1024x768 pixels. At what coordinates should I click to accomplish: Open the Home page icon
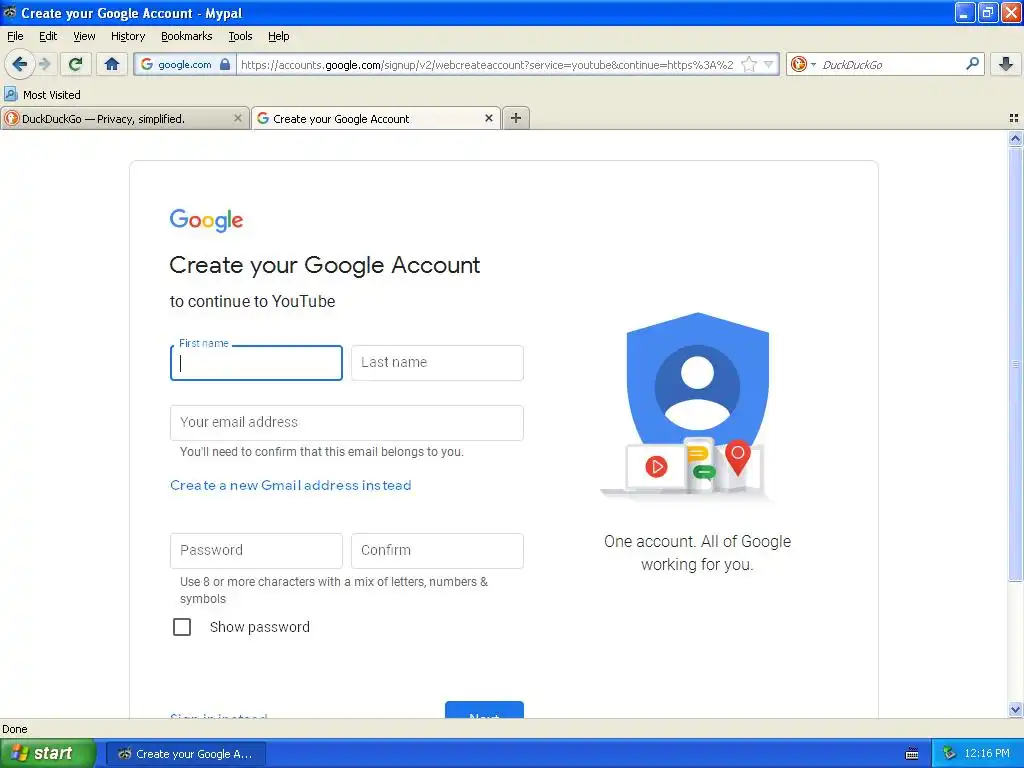point(112,64)
